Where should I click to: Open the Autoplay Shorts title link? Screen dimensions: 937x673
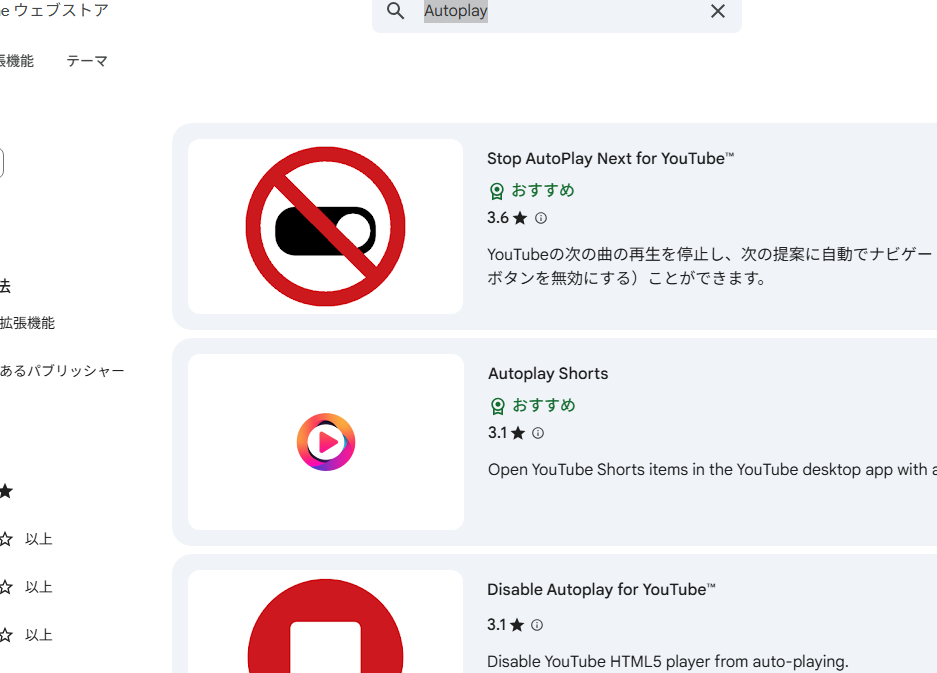548,373
